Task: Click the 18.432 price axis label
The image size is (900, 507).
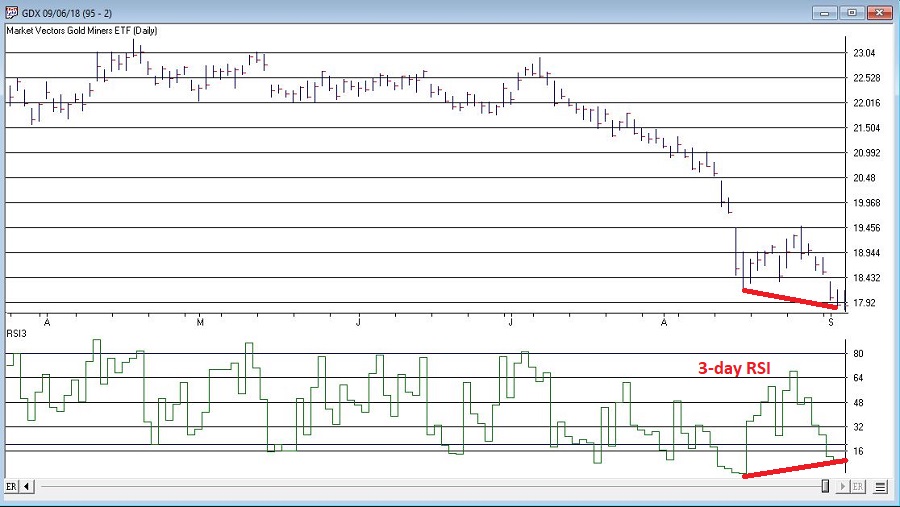Action: [866, 278]
